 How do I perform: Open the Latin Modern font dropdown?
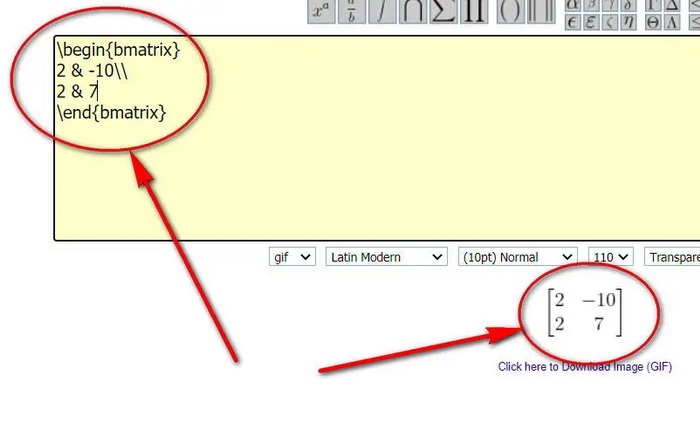386,257
